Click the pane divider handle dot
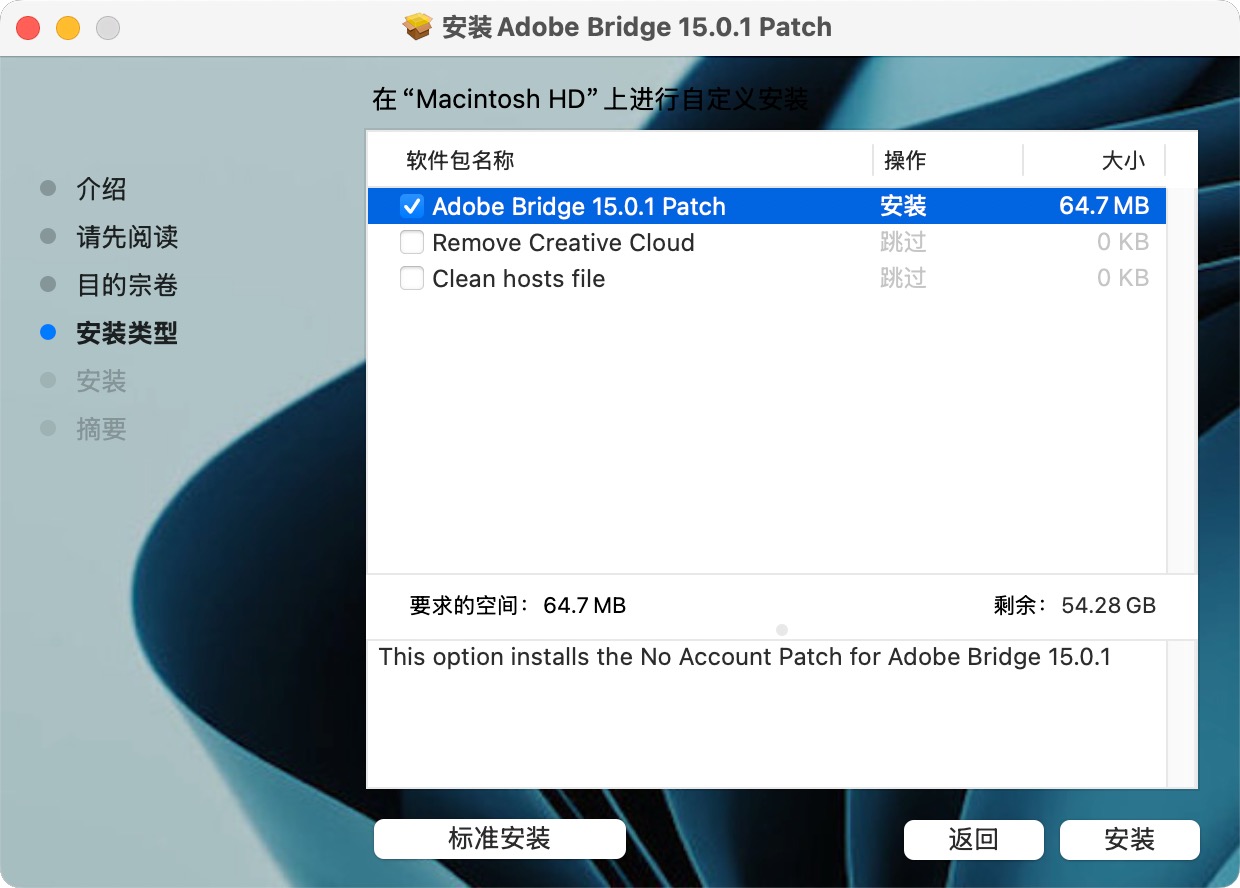Screen dimensions: 1240x888 [x=782, y=630]
